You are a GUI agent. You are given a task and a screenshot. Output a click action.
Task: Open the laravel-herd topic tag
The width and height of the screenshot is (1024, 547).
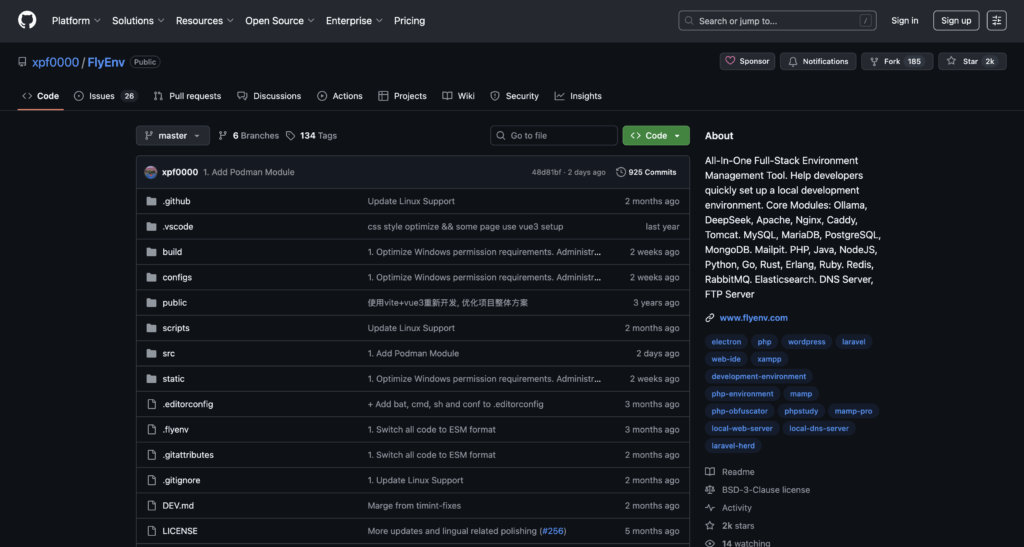coord(733,446)
